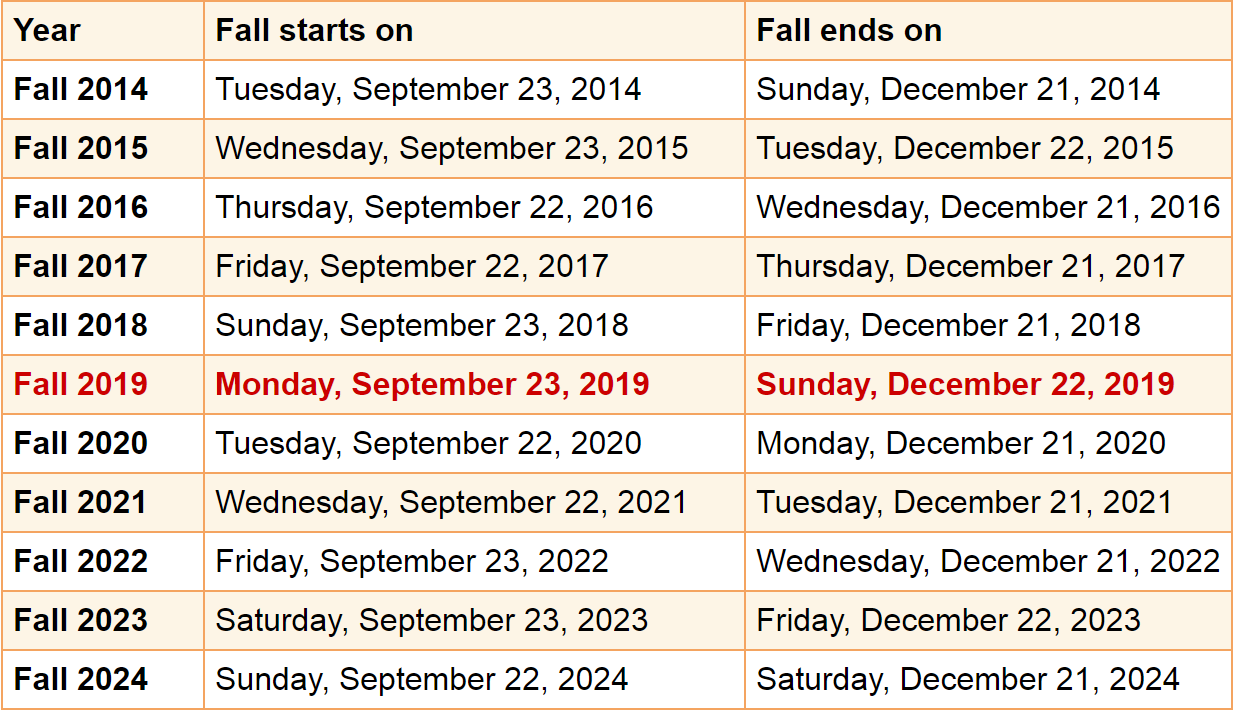Click 'Sunday, December 21, 2014' cell
The height and width of the screenshot is (710, 1233).
(958, 89)
